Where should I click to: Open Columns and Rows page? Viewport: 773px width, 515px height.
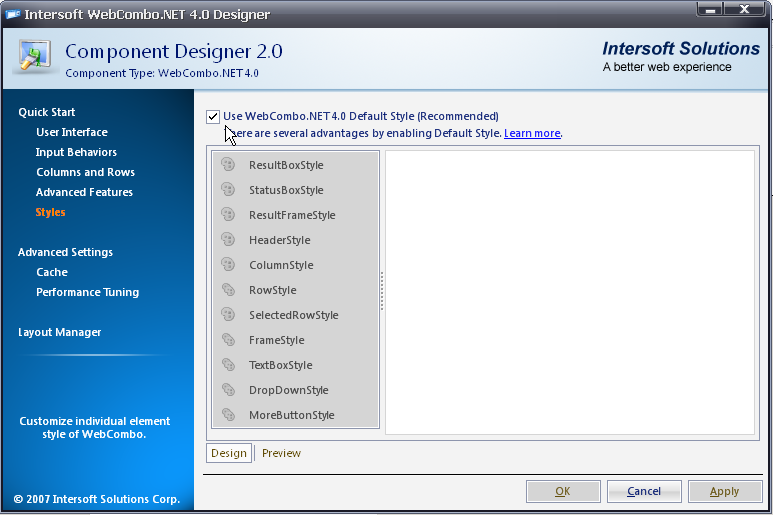tap(85, 172)
